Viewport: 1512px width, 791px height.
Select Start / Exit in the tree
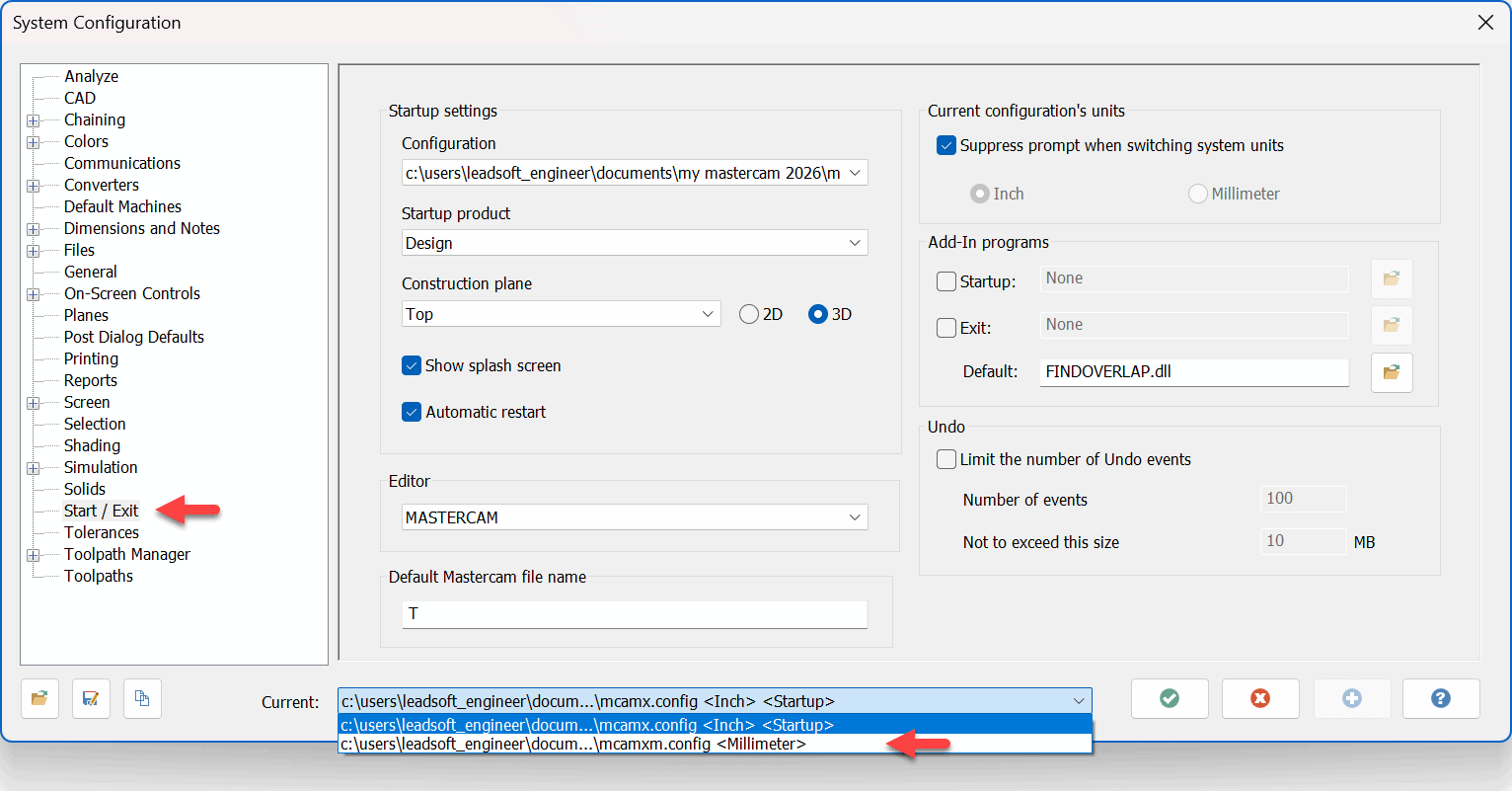click(x=101, y=511)
